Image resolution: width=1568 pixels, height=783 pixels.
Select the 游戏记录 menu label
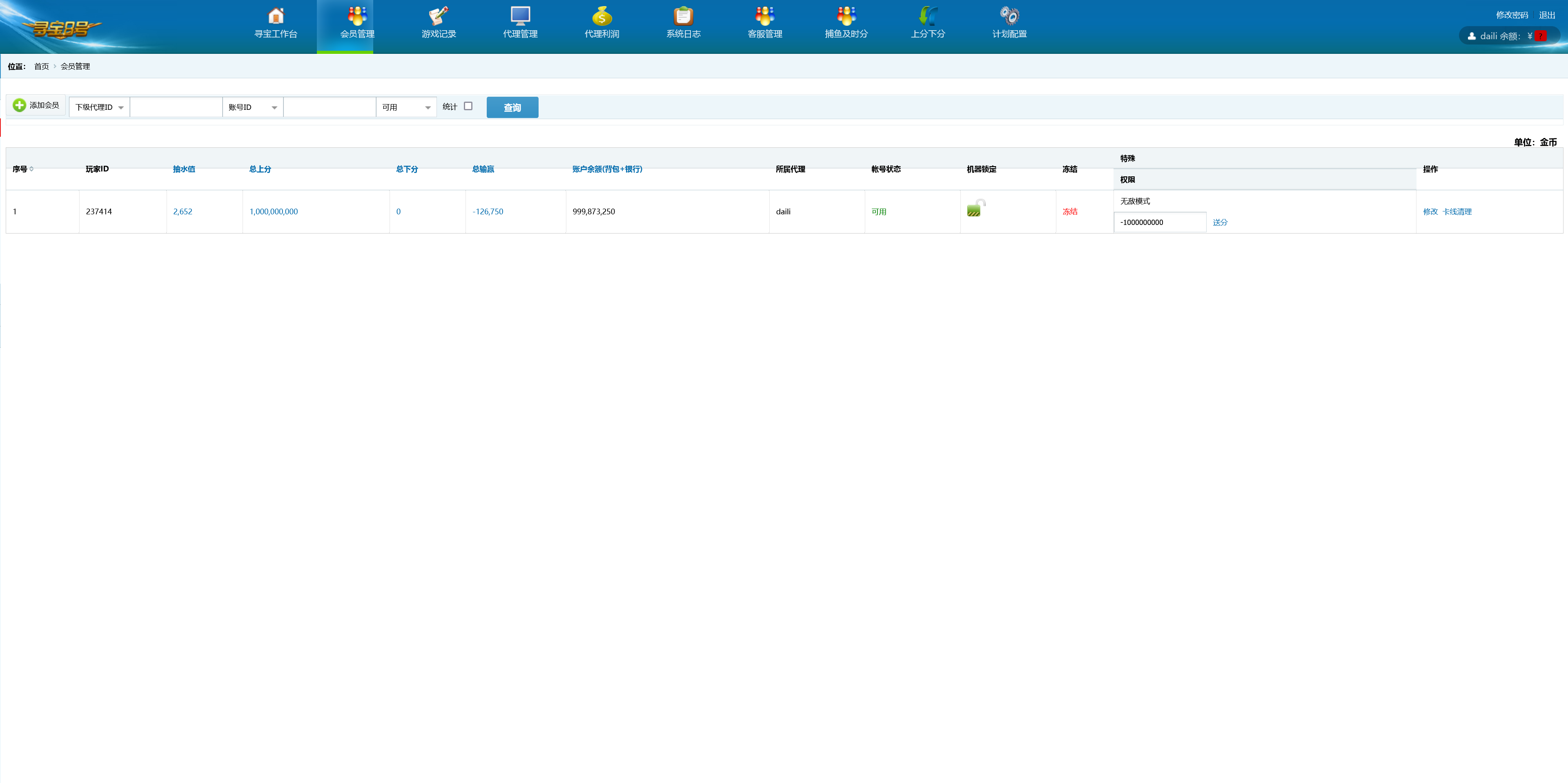click(439, 34)
